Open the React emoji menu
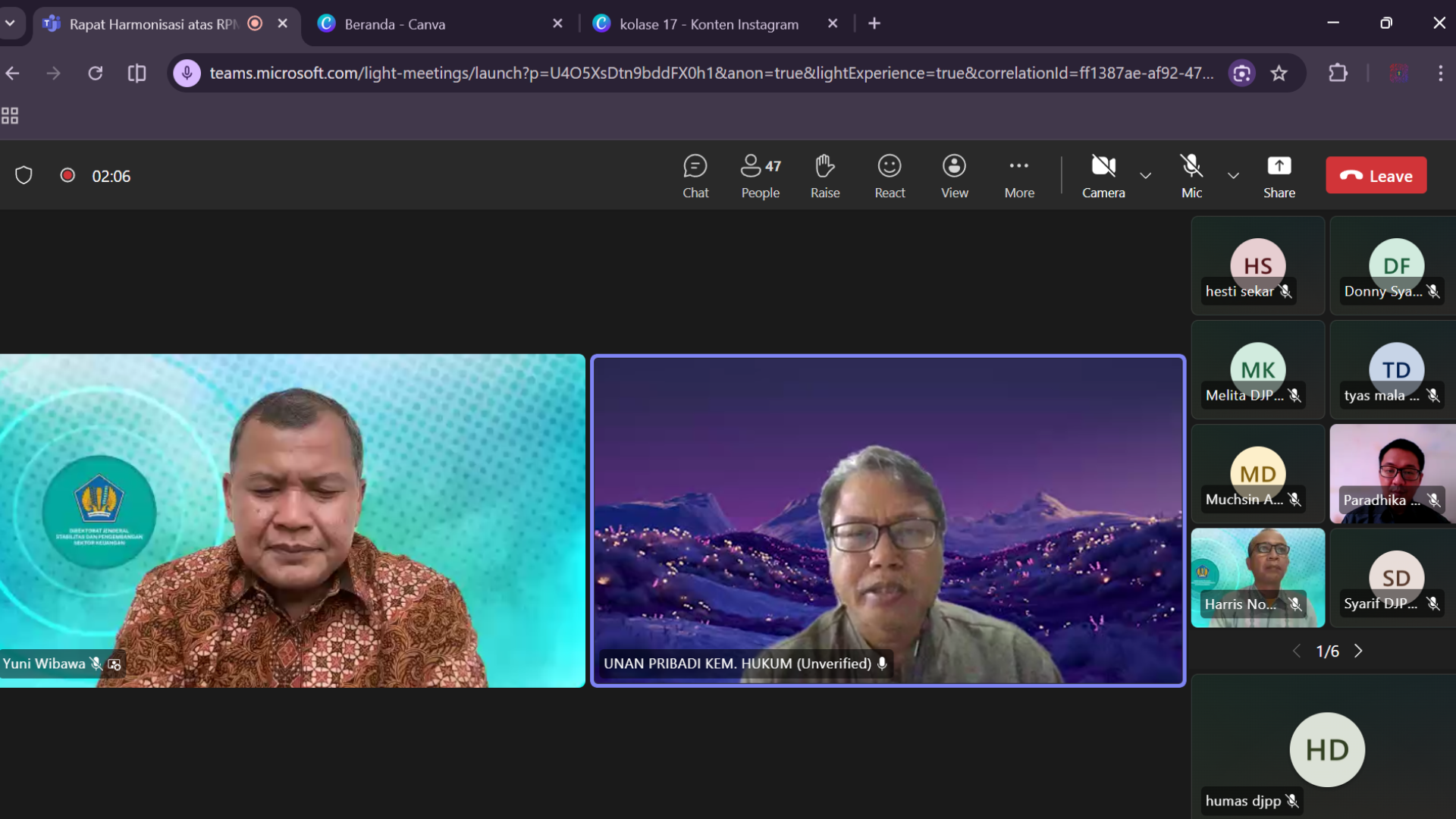Viewport: 1456px width, 819px height. click(x=890, y=176)
